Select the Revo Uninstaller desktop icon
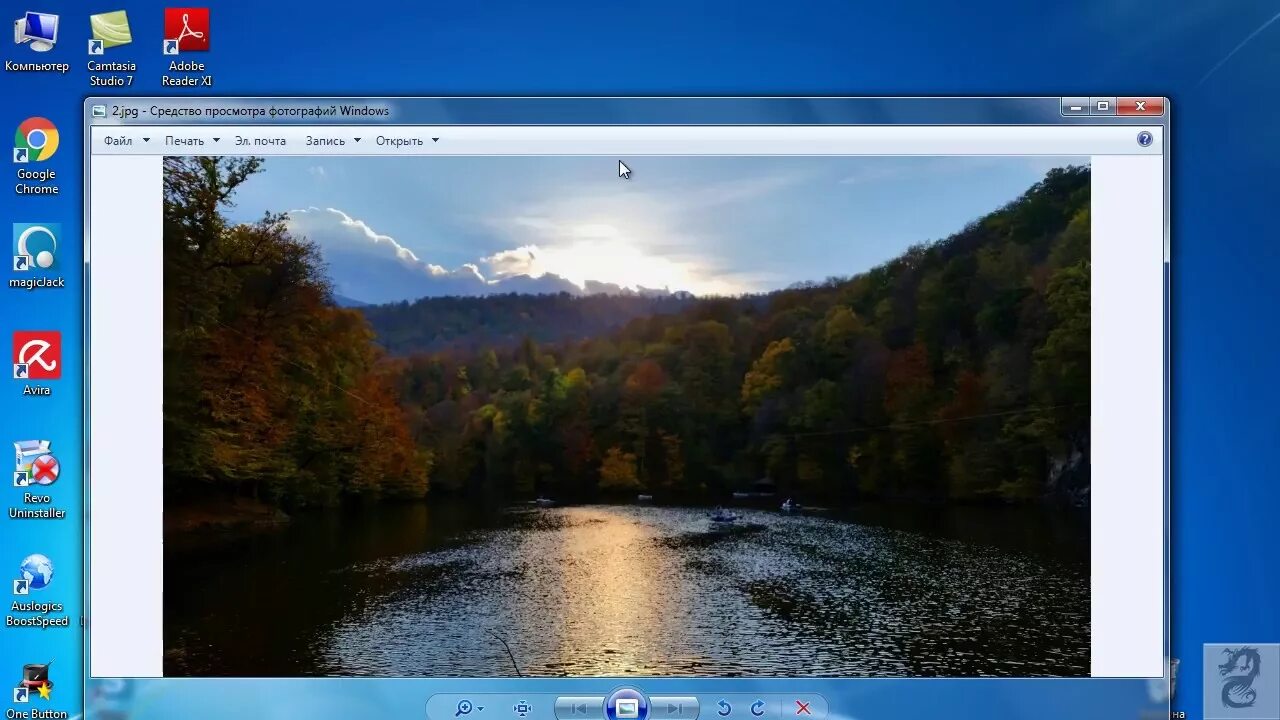1280x720 pixels. [x=37, y=480]
